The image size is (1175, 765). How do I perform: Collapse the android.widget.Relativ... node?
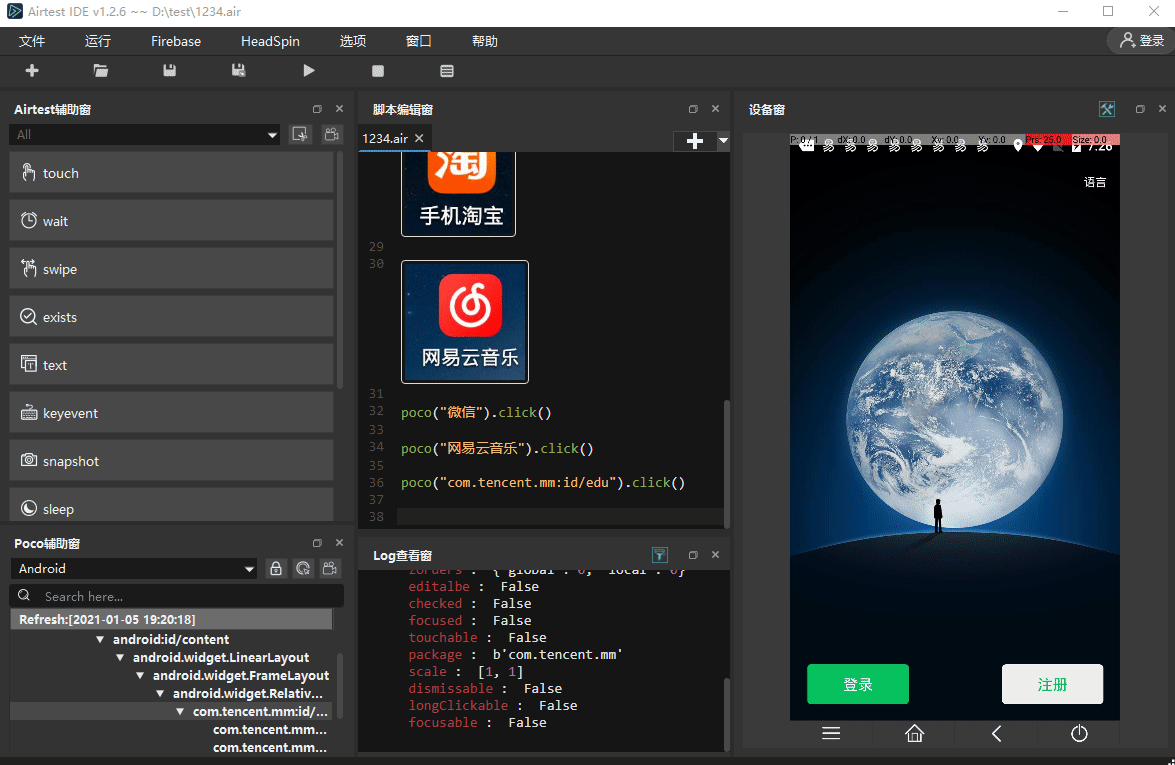[x=160, y=693]
